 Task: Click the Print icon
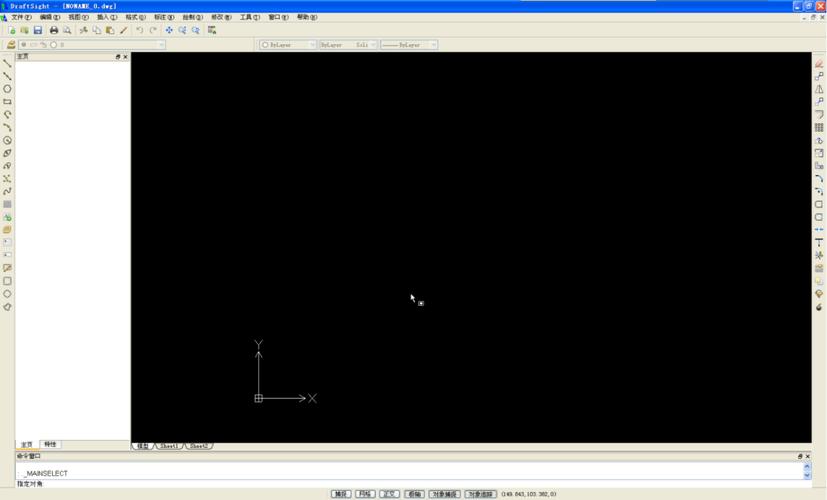54,31
